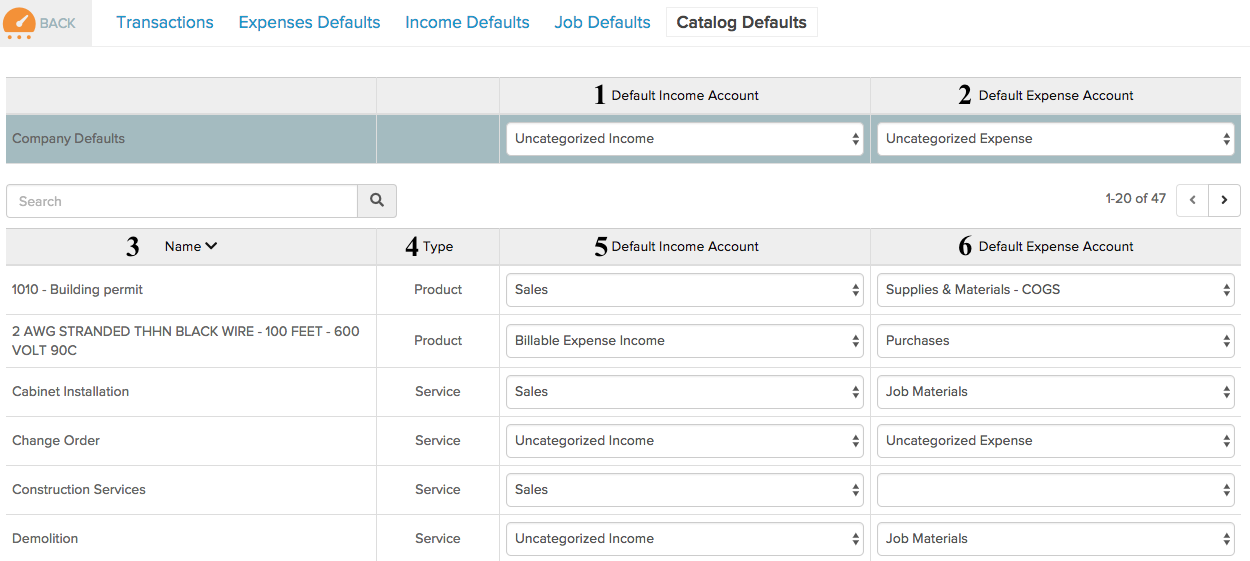Click Service type of Change Order row
1250x561 pixels.
438,441
